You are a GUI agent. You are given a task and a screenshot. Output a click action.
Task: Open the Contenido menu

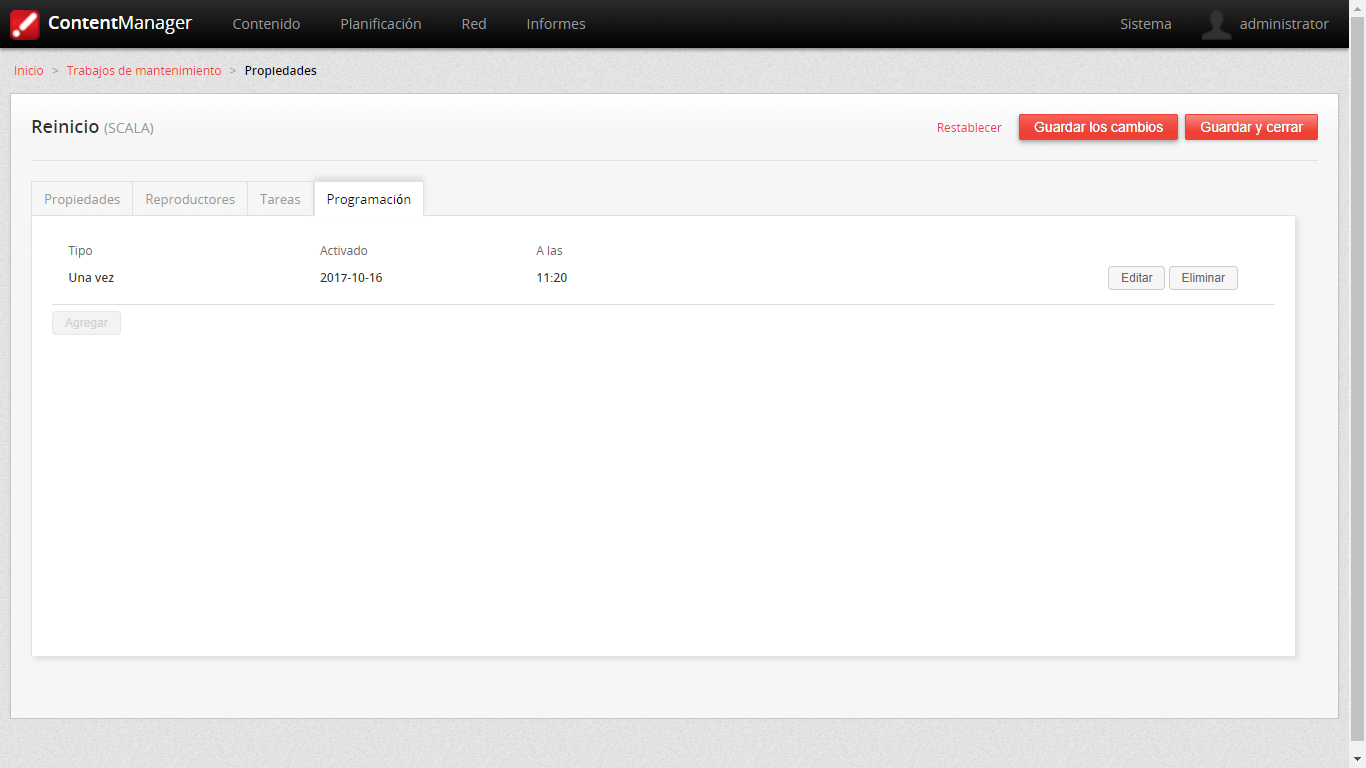(266, 24)
